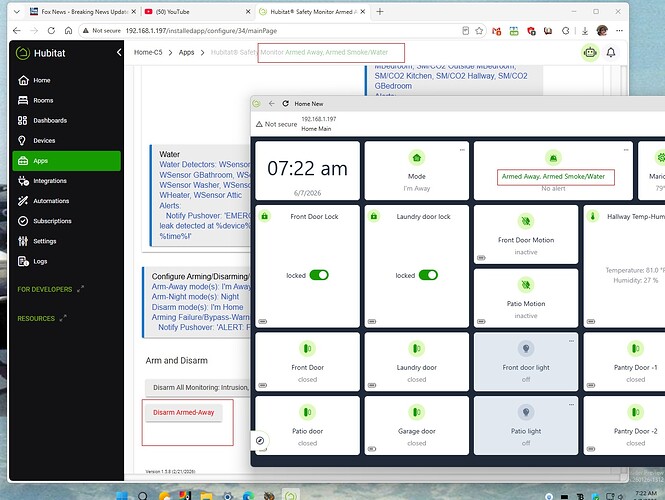This screenshot has height=500, width=665.
Task: Click the Mode tile home icon
Action: 416,158
